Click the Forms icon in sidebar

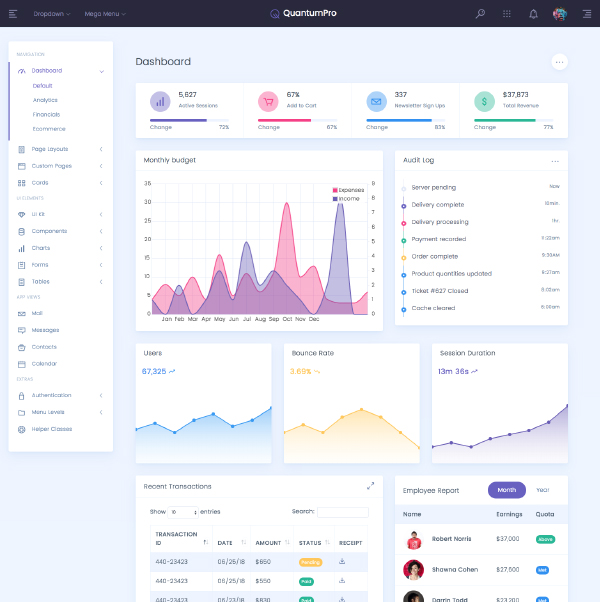(21, 265)
